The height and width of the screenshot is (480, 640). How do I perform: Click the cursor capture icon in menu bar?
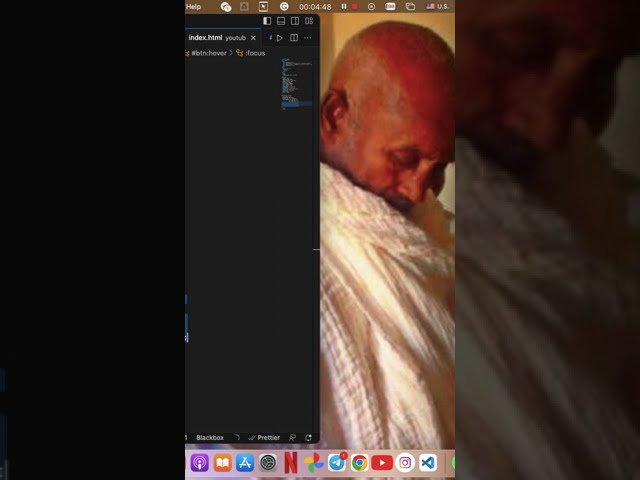[263, 7]
